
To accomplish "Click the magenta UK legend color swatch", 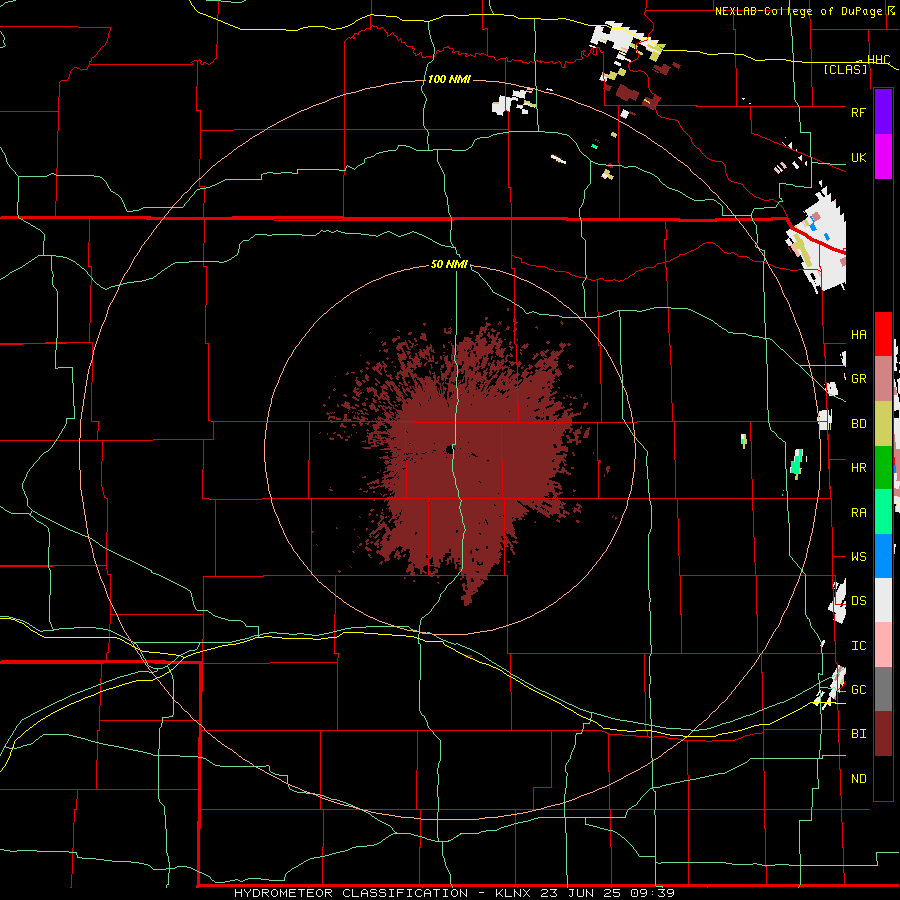I will click(883, 157).
